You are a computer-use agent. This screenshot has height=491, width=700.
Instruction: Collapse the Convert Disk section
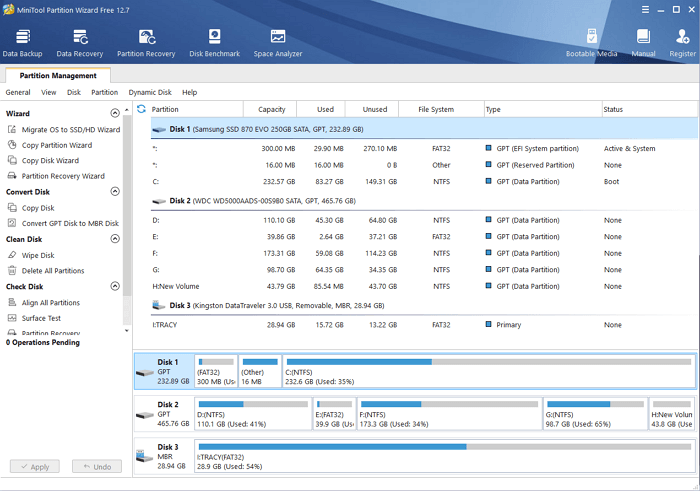coord(115,192)
